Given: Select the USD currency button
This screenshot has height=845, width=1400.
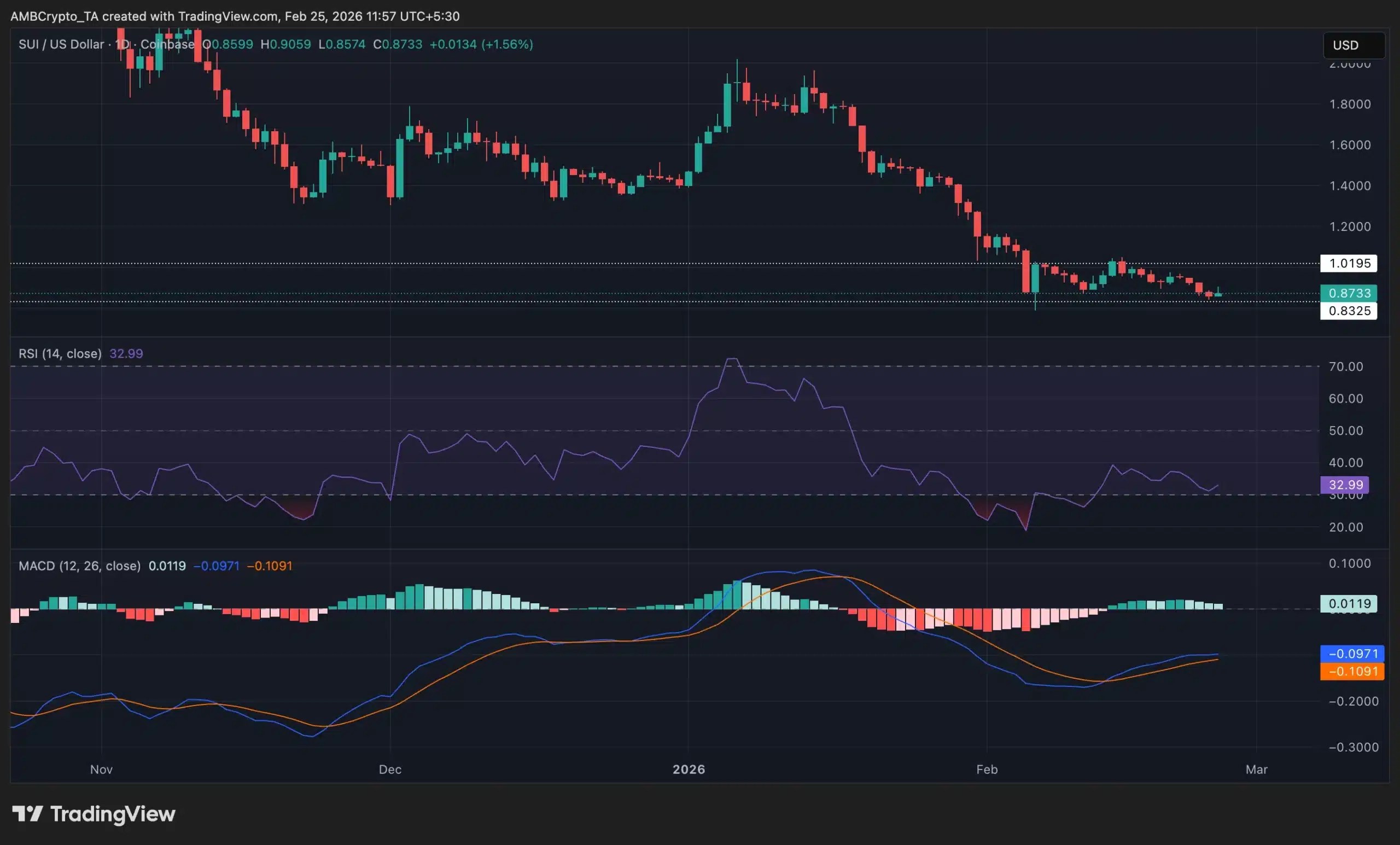Looking at the screenshot, I should 1354,45.
